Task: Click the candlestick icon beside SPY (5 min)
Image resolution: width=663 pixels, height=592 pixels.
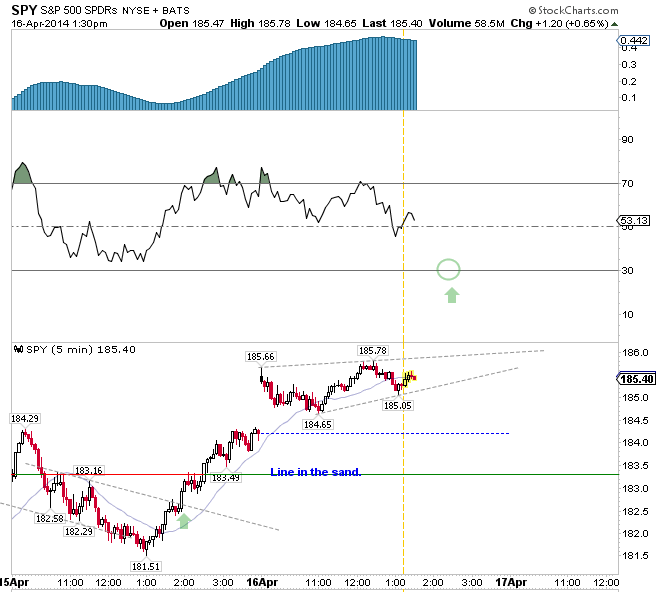Action: pos(18,349)
